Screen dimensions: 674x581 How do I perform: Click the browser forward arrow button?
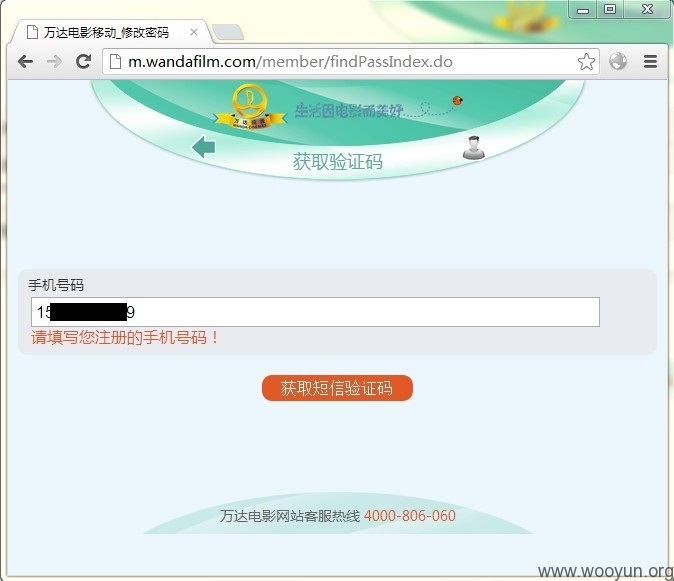coord(54,62)
